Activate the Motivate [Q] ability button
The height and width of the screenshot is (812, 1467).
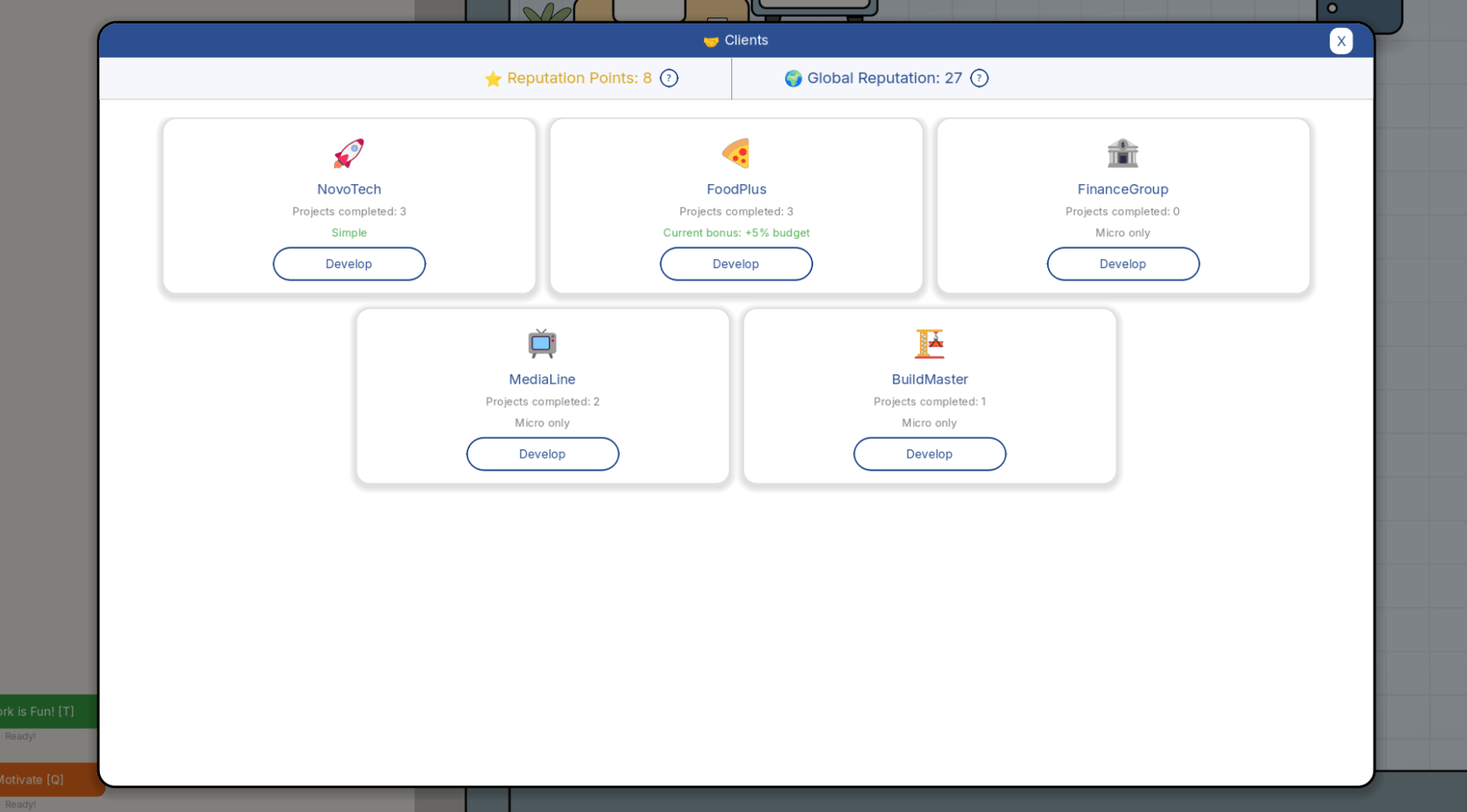click(48, 779)
